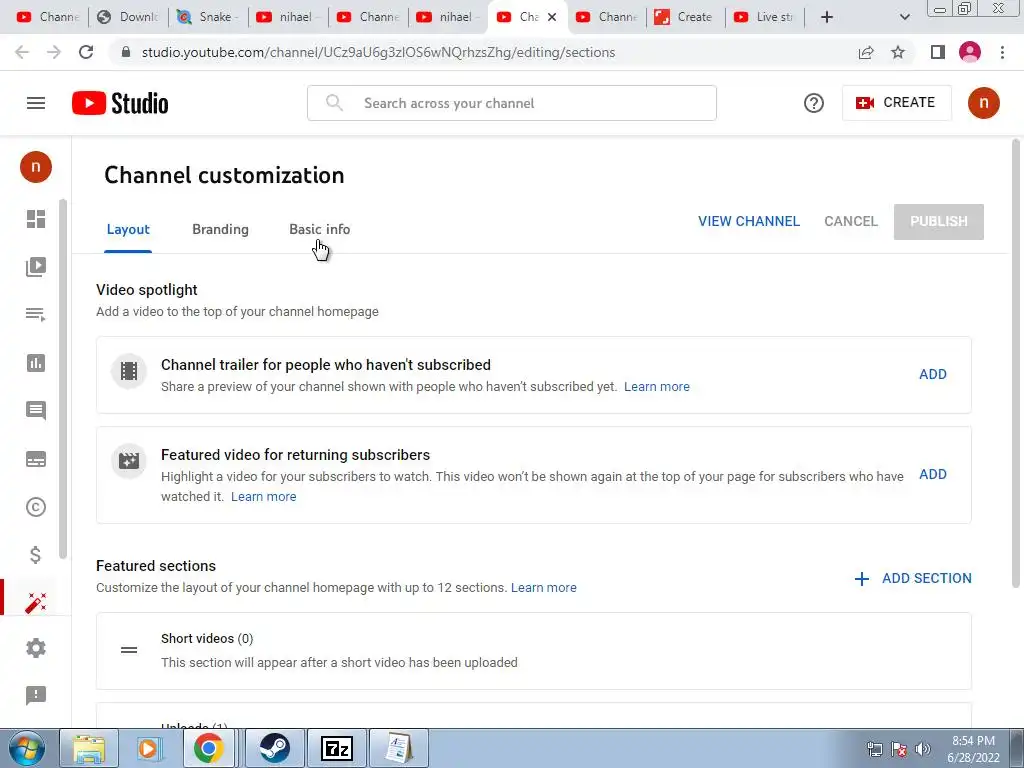Open Steam from the taskbar

(x=274, y=748)
